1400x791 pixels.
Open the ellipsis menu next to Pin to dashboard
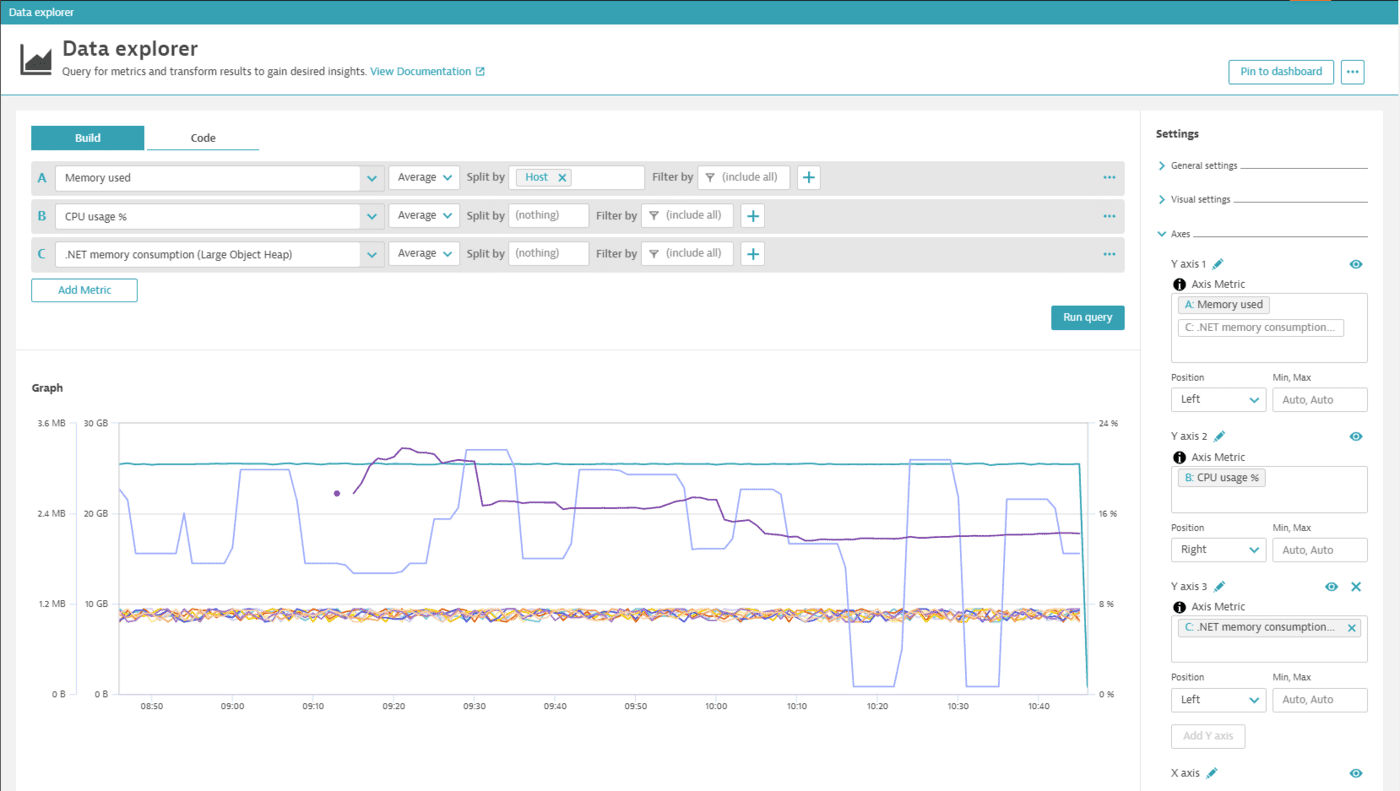[x=1352, y=71]
